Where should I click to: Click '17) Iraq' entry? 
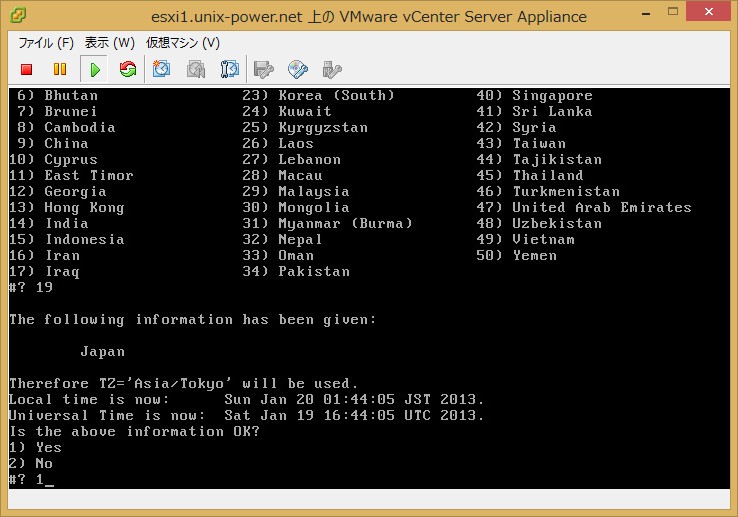click(44, 271)
